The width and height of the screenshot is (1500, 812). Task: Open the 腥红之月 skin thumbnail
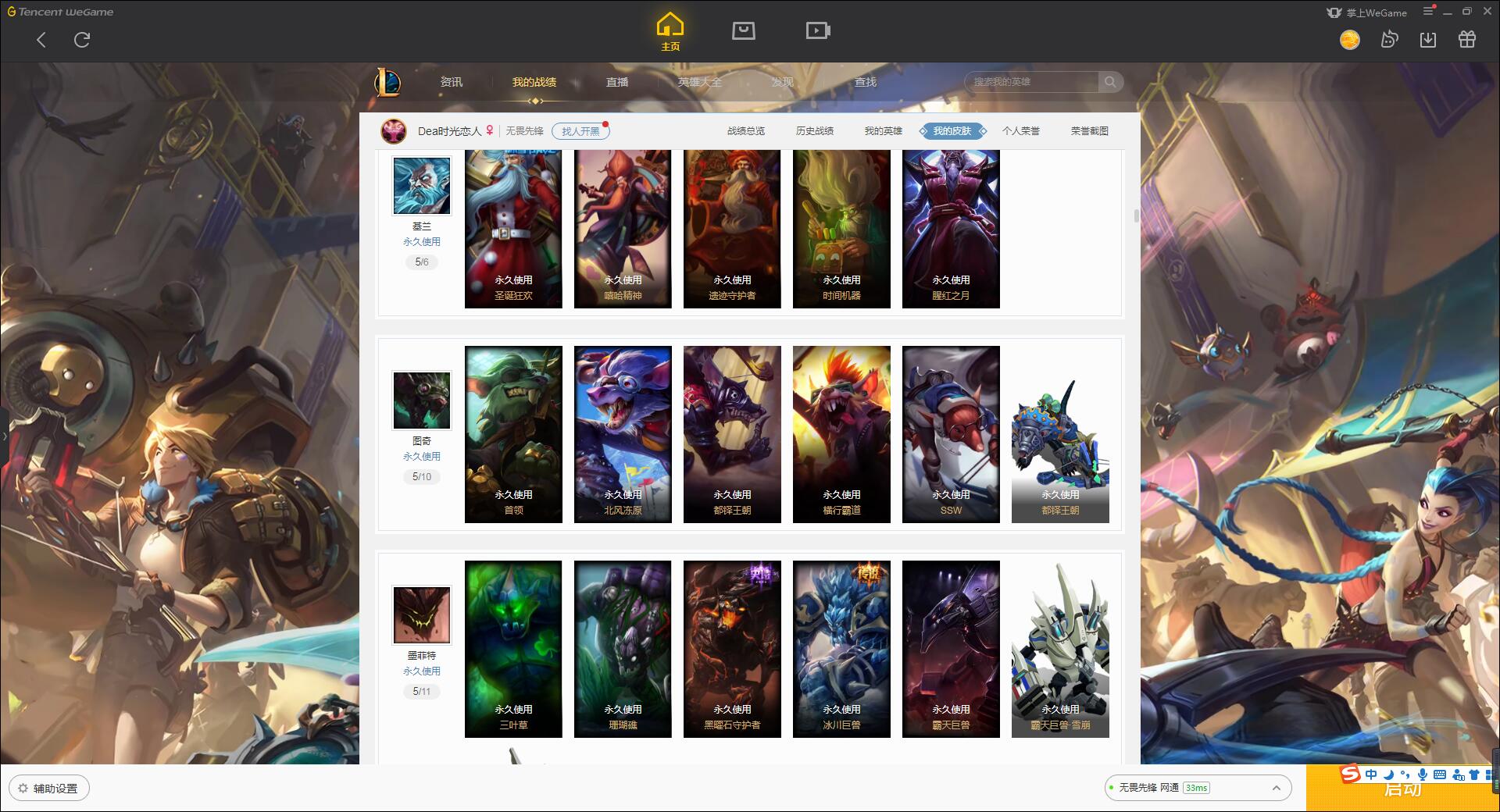[x=951, y=230]
